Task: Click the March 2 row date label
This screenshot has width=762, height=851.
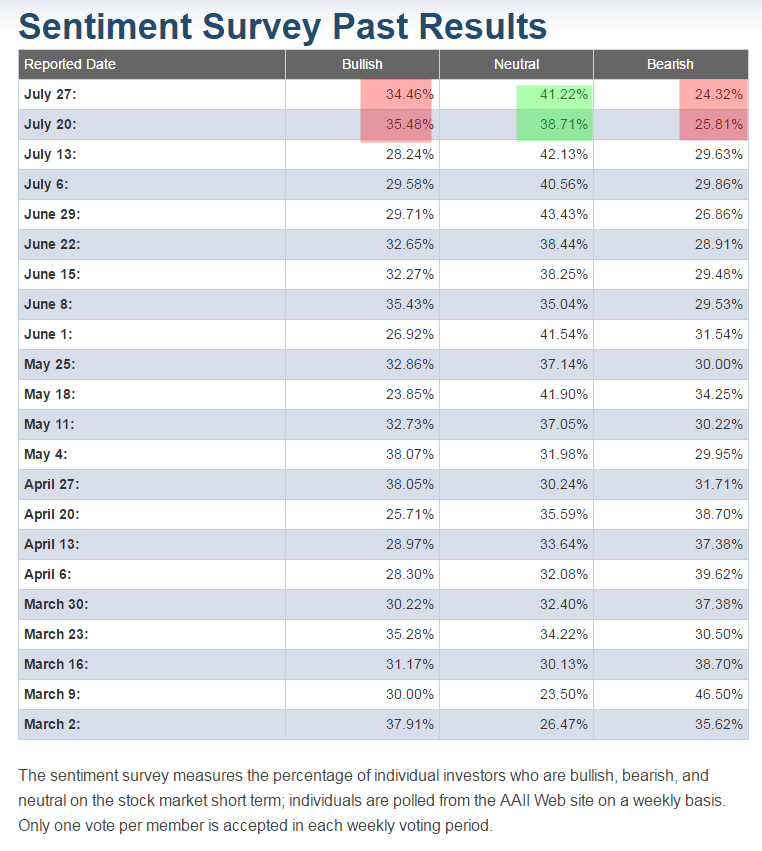Action: click(x=52, y=725)
